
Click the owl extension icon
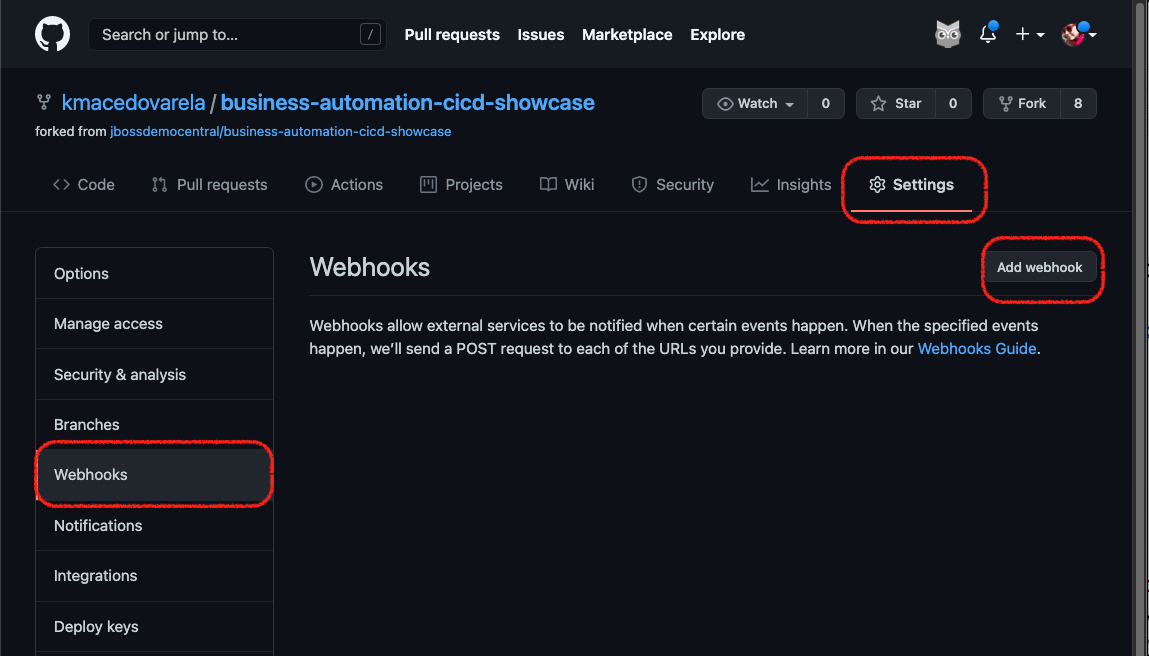[x=947, y=34]
